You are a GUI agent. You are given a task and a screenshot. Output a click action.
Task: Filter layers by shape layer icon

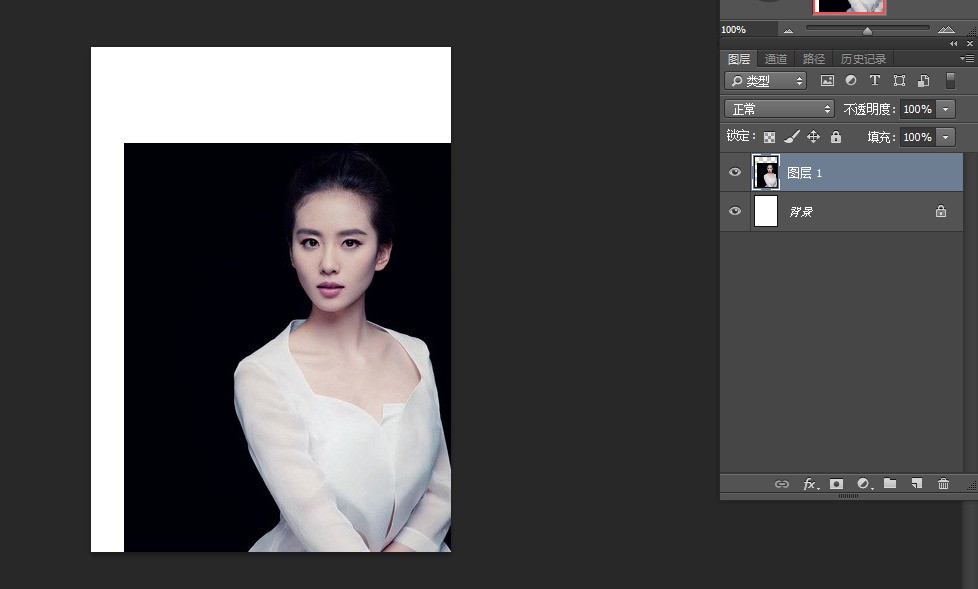tap(899, 80)
